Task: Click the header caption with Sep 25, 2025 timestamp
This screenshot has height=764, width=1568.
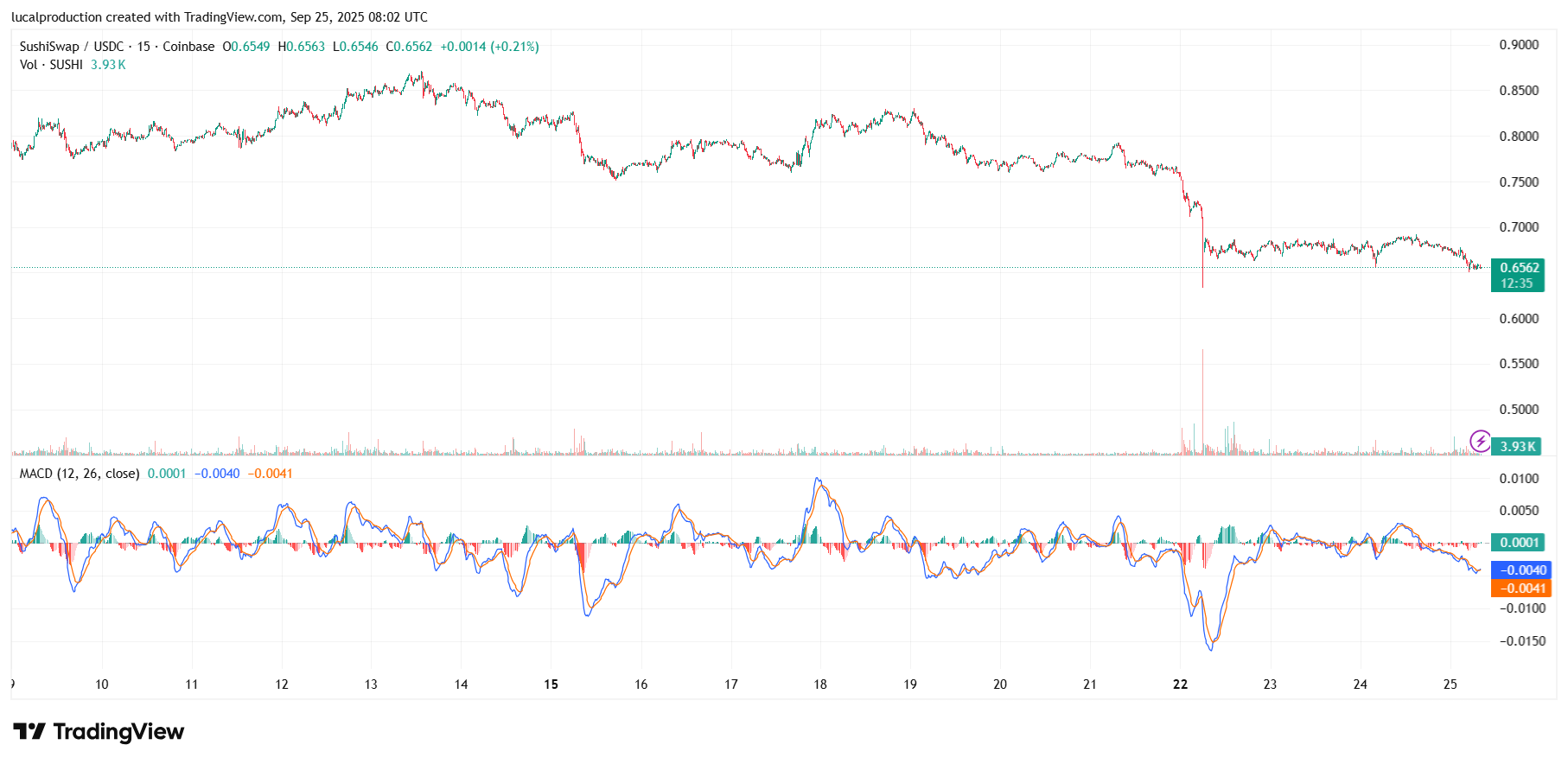Action: 220,17
